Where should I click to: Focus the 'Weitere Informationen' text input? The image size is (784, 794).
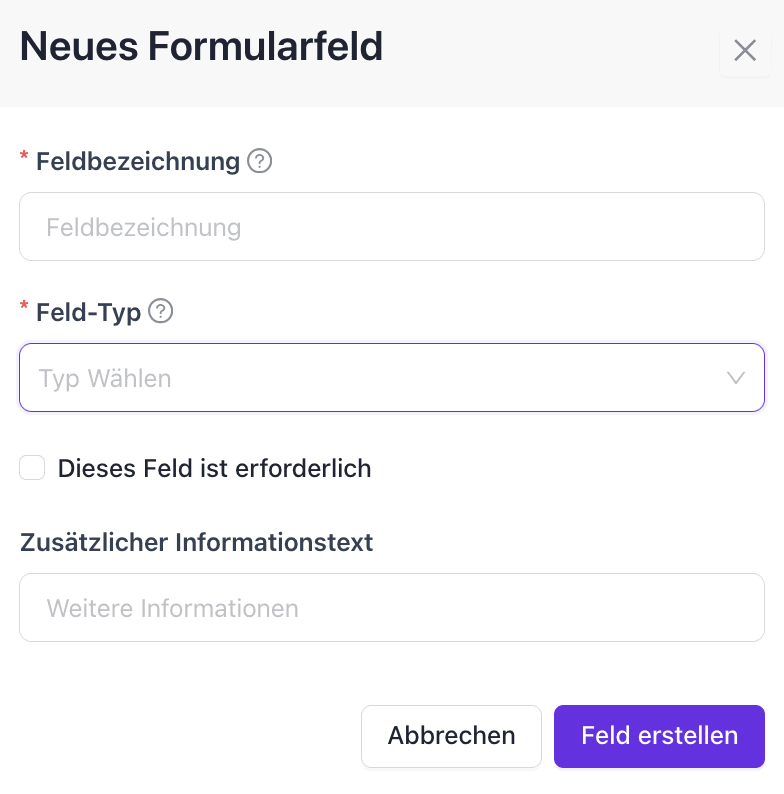(x=392, y=607)
